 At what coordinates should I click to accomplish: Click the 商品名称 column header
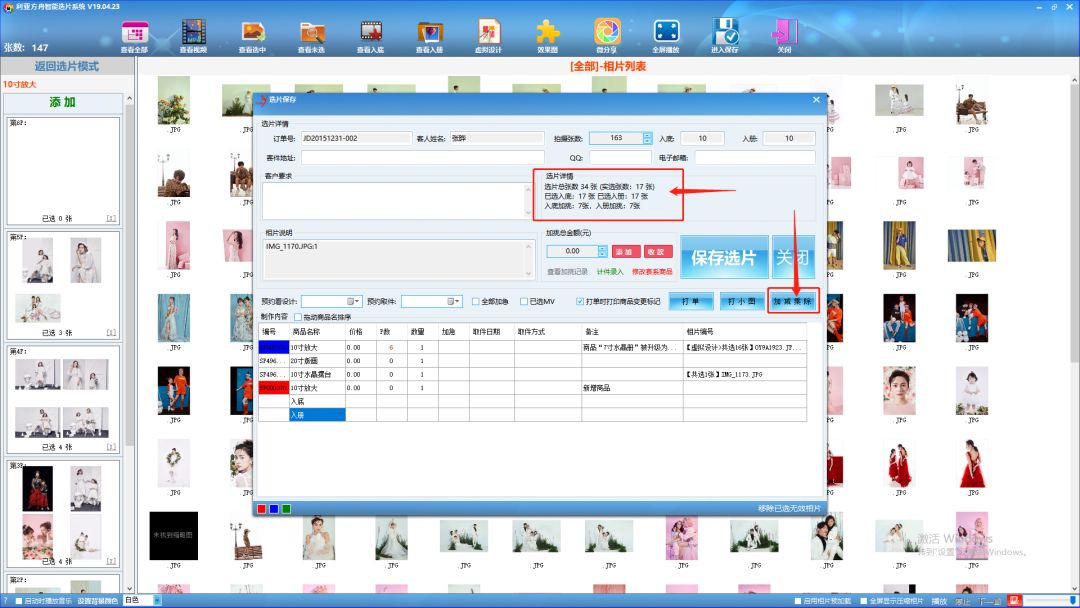(318, 332)
